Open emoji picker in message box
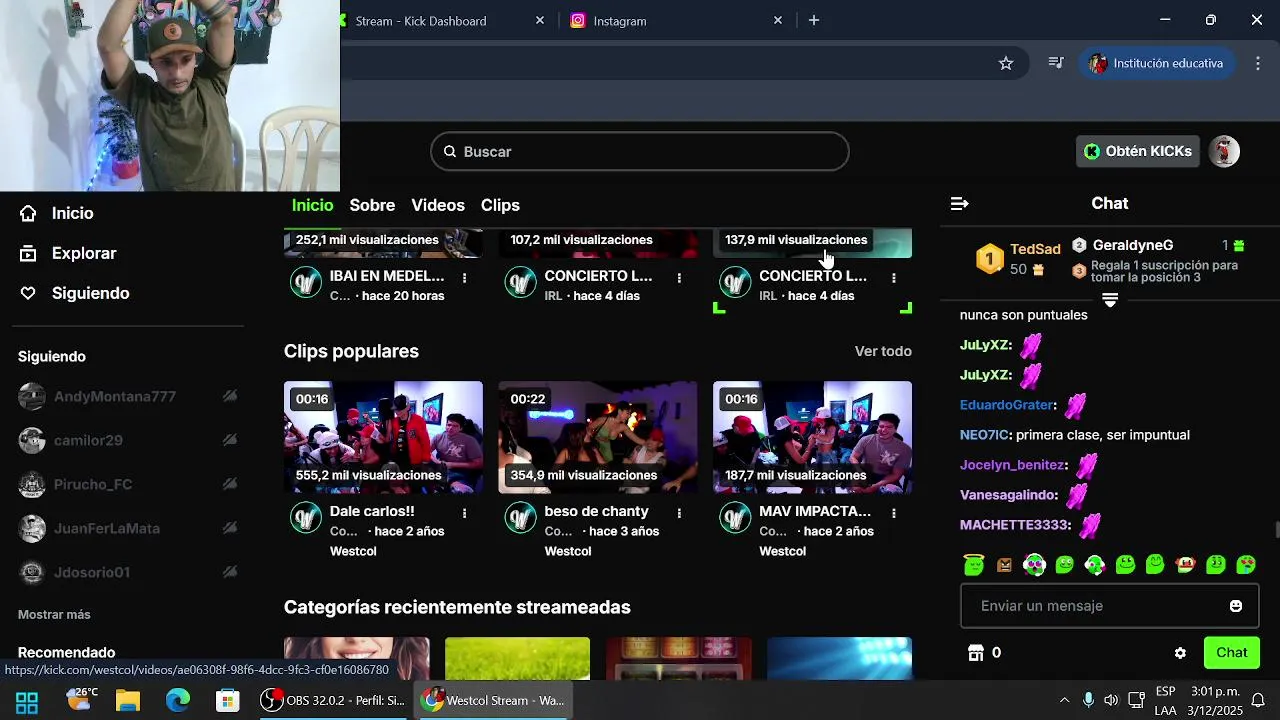Screen dimensions: 1280x720 point(1236,606)
